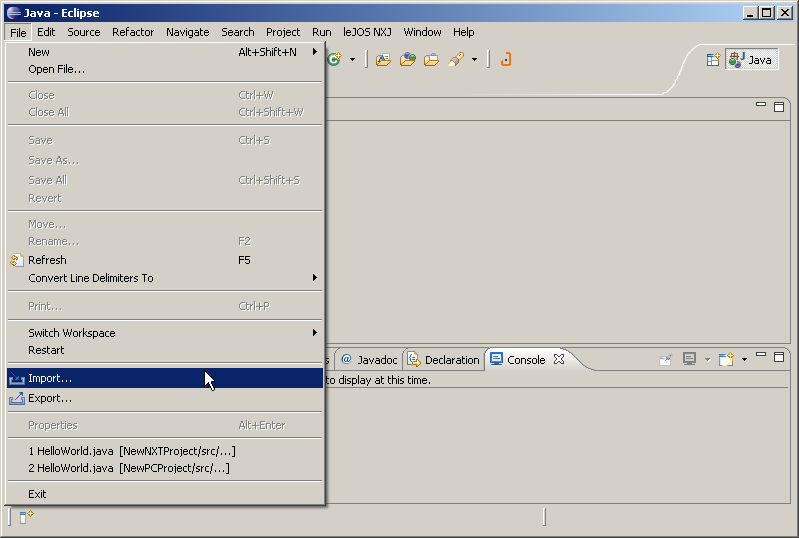799x538 pixels.
Task: Open the Window menu
Action: tap(422, 32)
